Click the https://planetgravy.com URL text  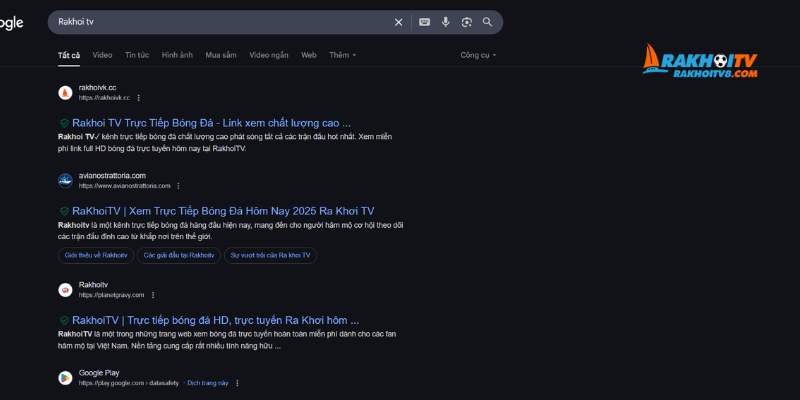click(111, 295)
